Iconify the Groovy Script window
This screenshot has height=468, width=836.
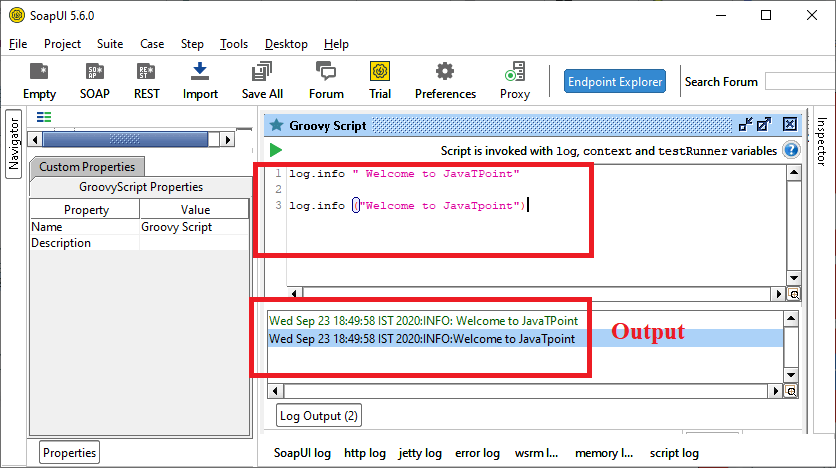pos(745,125)
